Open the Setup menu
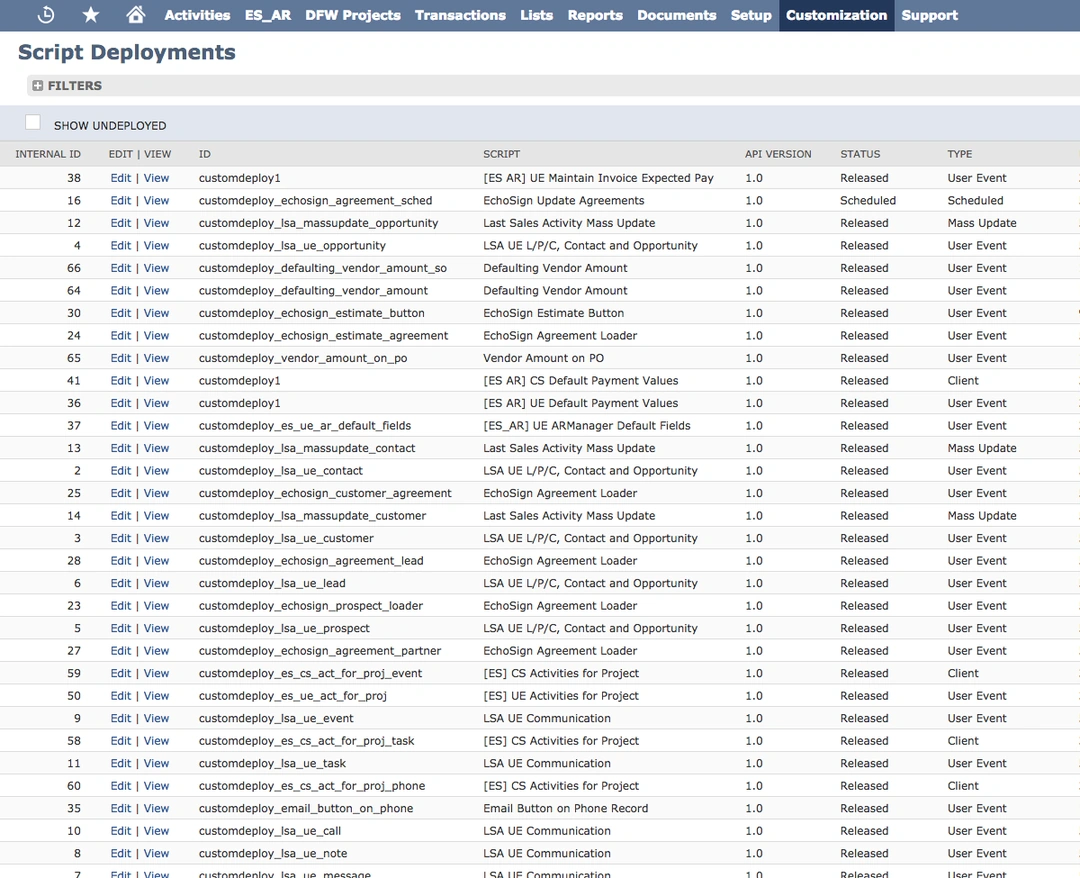The height and width of the screenshot is (878, 1080). (751, 15)
